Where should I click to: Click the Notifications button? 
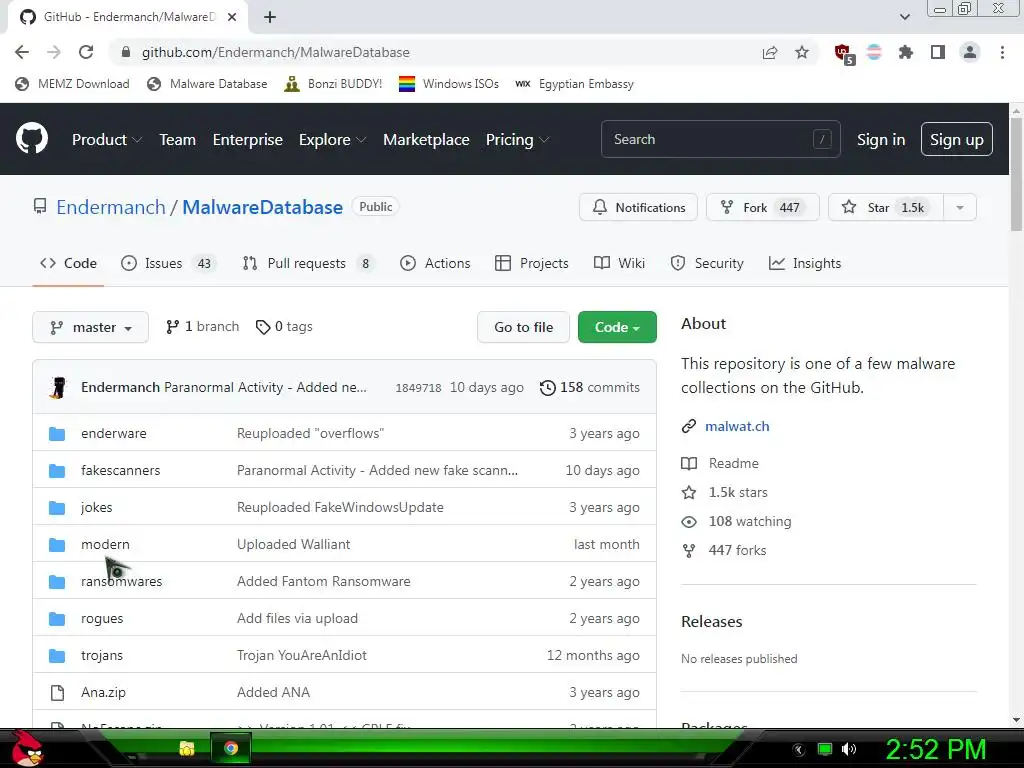coord(638,208)
